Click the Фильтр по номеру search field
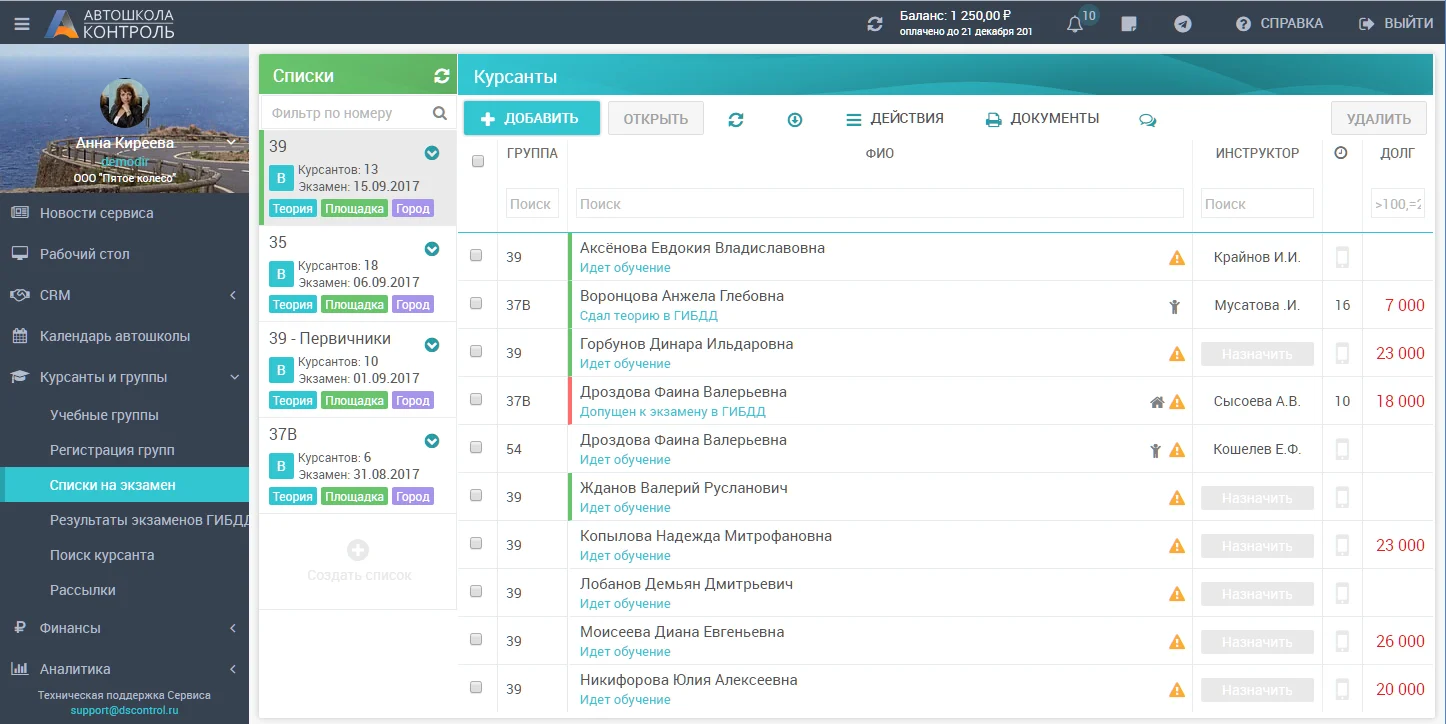1446x724 pixels. [345, 113]
